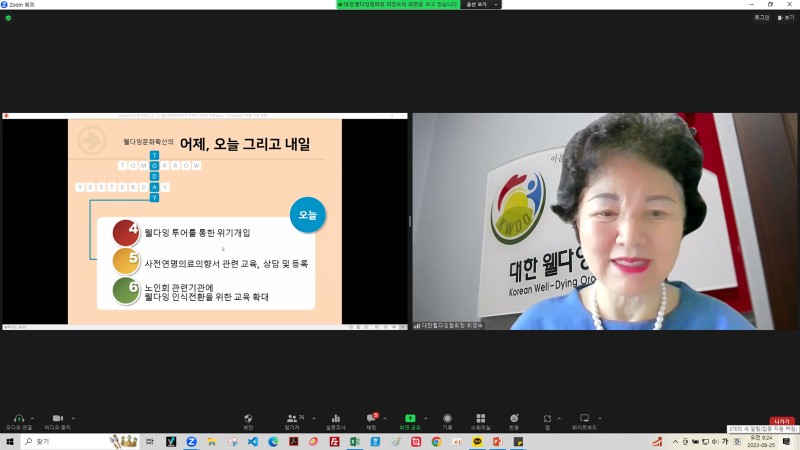This screenshot has width=800, height=450.
Task: Toggle audio connection (오디오 연결) headphone button
Action: click(18, 419)
